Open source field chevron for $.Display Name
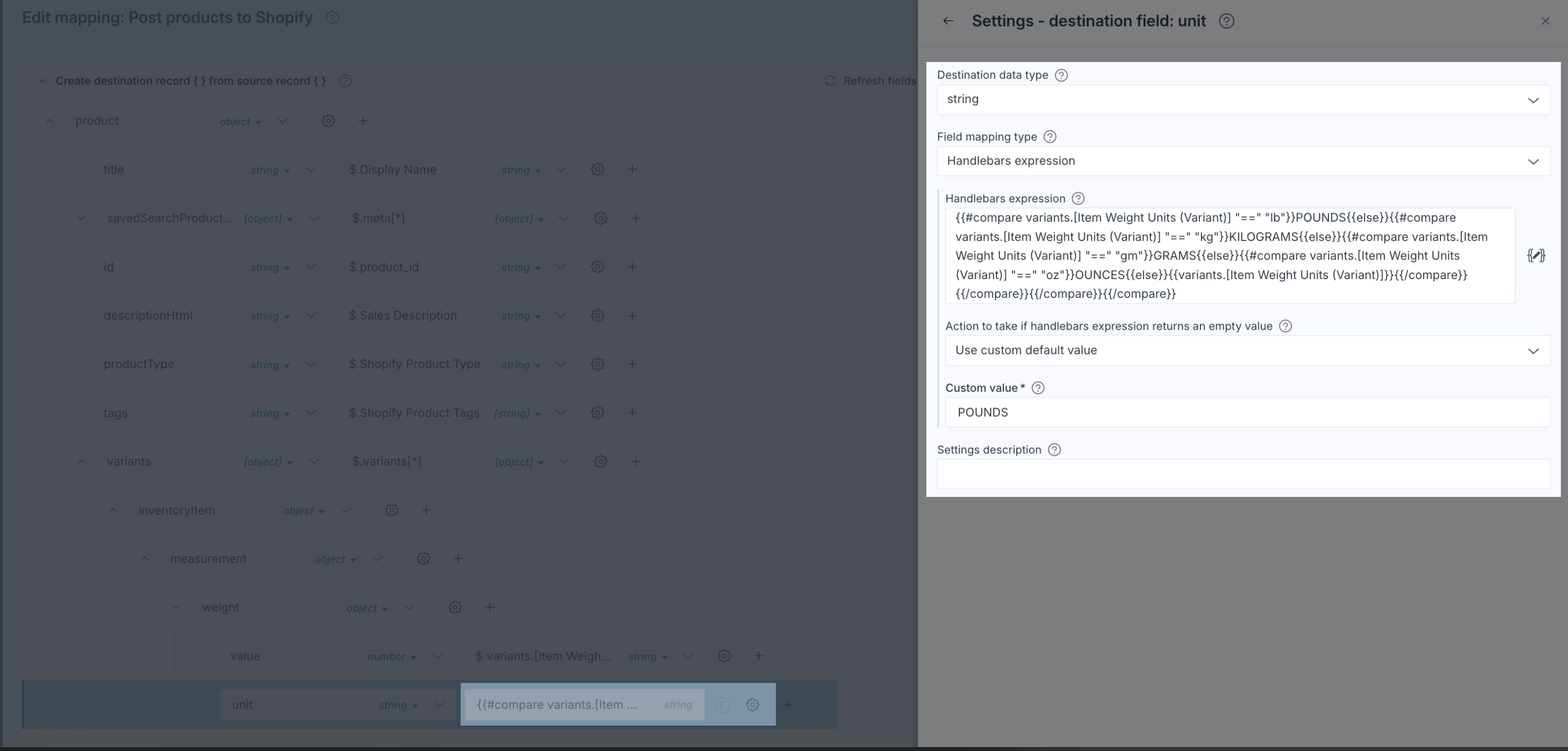 [561, 170]
